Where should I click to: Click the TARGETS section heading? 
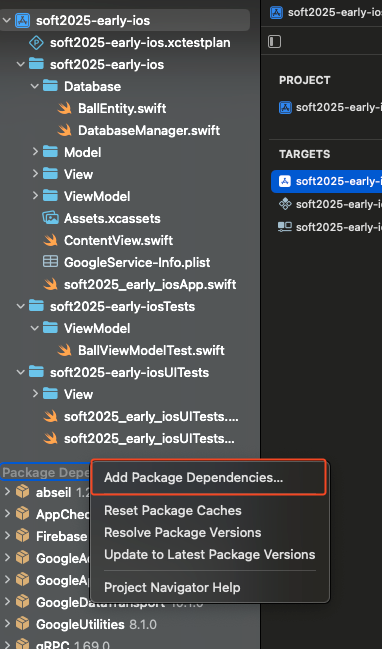point(305,154)
